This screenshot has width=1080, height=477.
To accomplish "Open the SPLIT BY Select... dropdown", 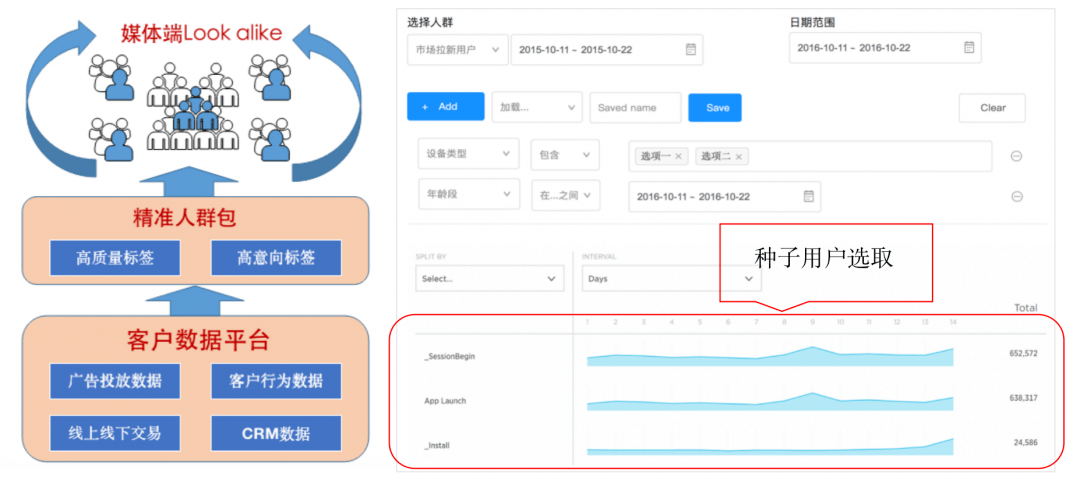I will click(490, 279).
